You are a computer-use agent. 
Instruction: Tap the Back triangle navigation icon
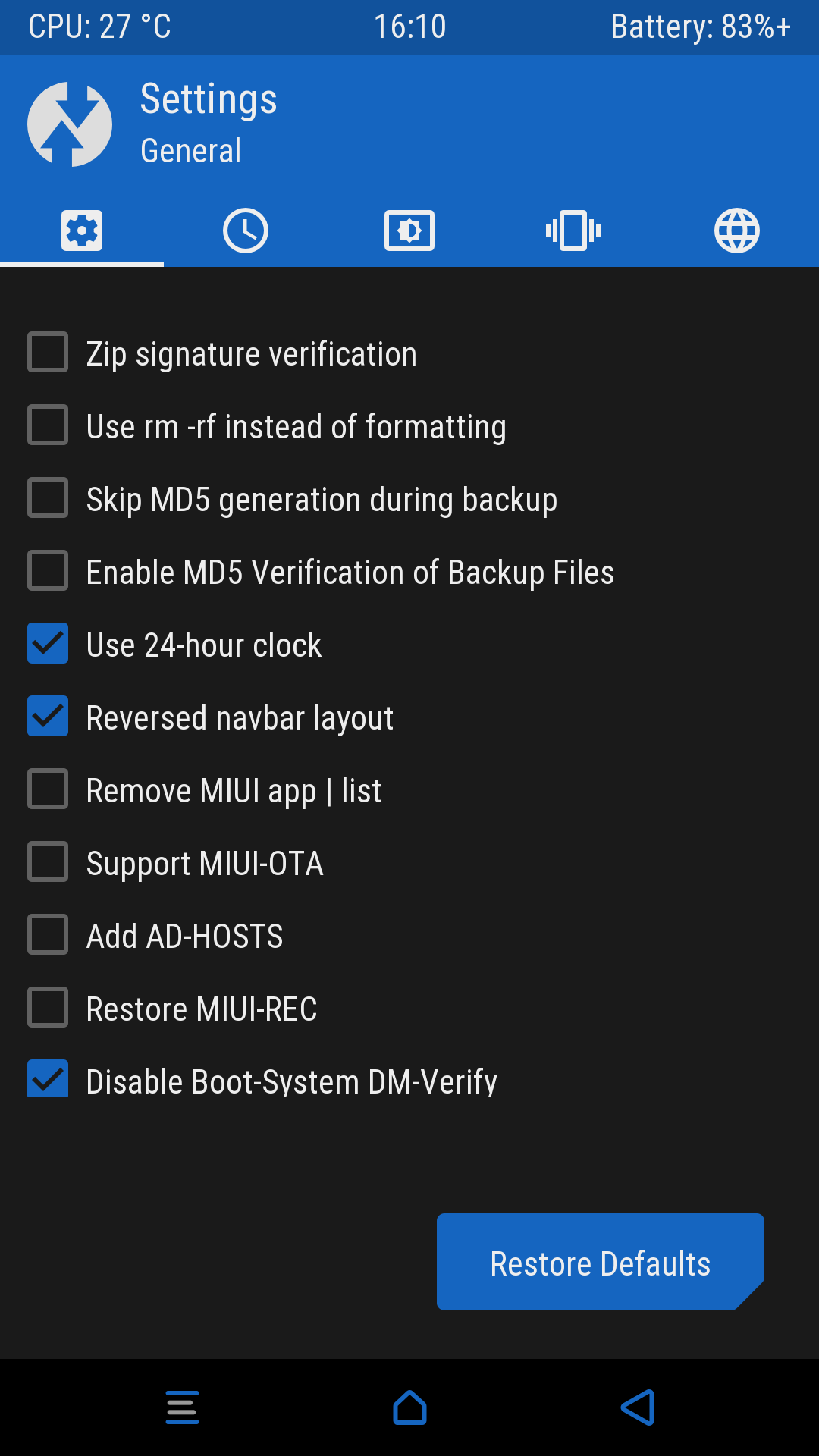pyautogui.click(x=638, y=1407)
